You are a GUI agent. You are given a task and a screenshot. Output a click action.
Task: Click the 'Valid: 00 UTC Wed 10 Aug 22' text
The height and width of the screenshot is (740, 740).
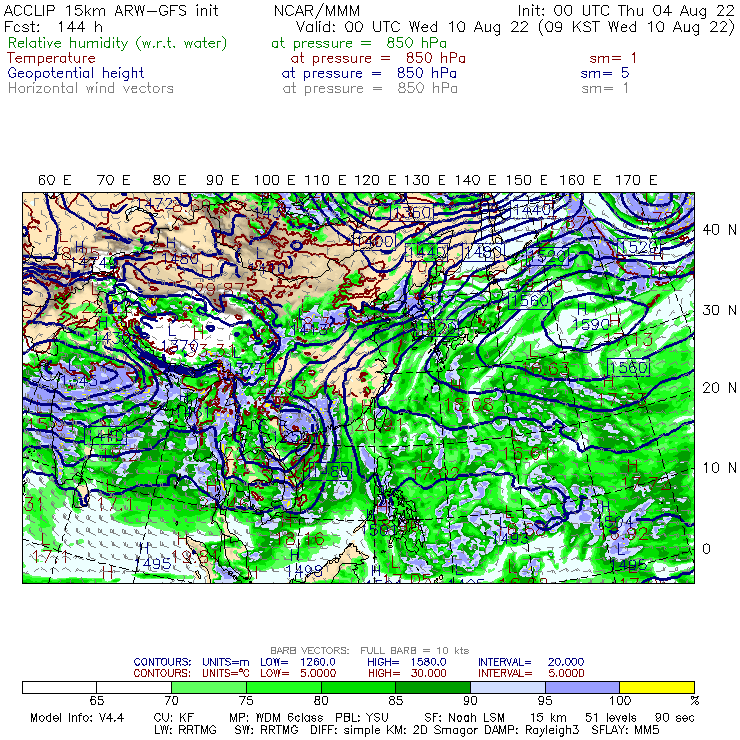point(412,26)
